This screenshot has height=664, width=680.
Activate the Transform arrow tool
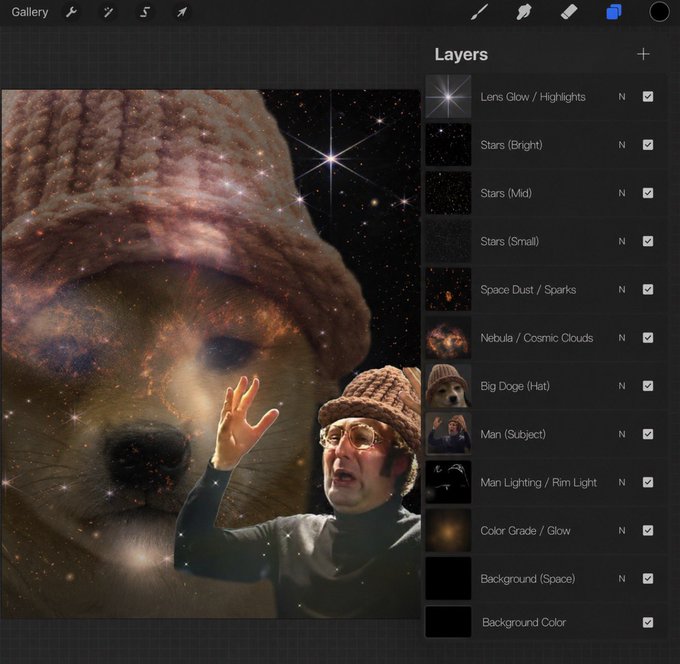coord(182,12)
